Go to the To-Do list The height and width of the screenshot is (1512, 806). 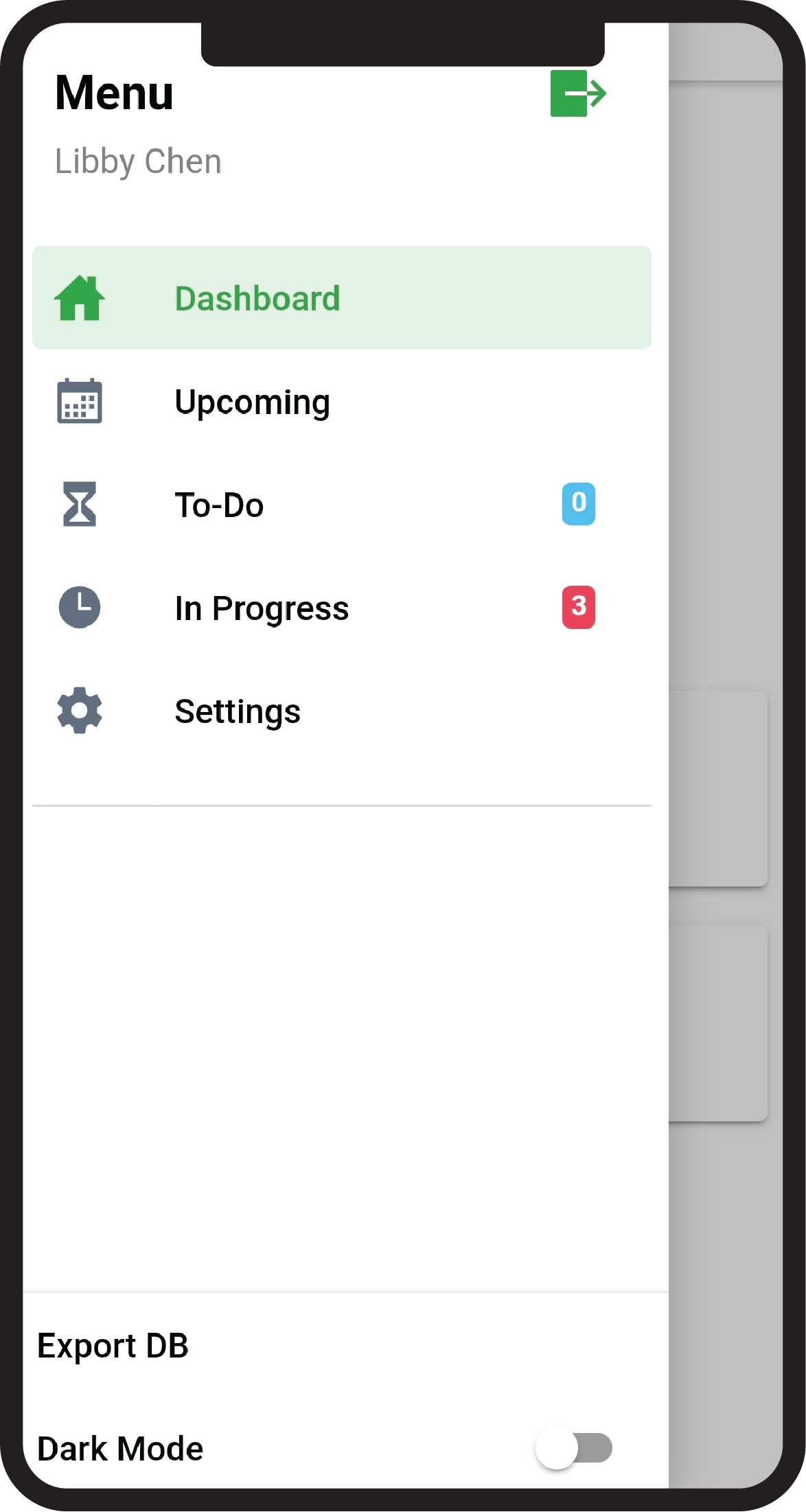tap(219, 505)
